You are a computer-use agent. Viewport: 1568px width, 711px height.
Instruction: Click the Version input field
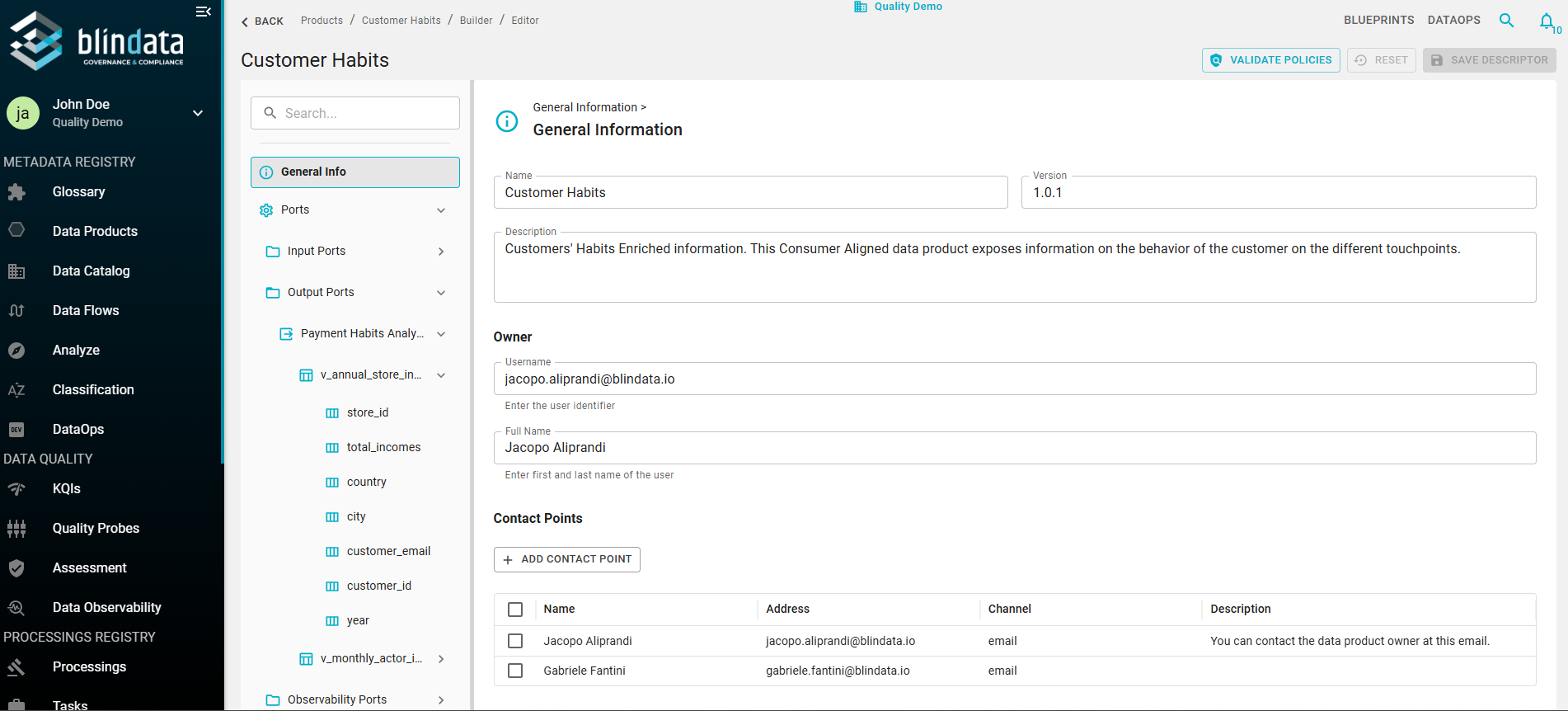[1279, 192]
